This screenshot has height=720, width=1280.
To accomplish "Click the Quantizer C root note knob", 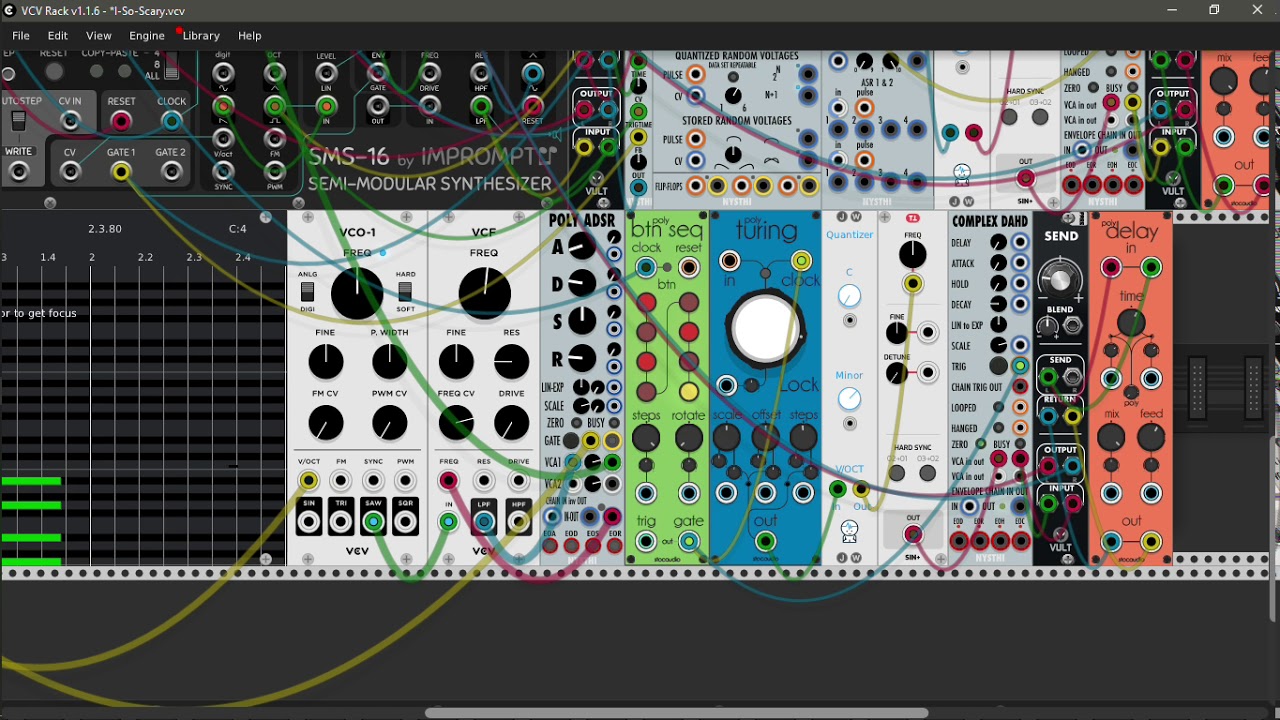I will 849,296.
